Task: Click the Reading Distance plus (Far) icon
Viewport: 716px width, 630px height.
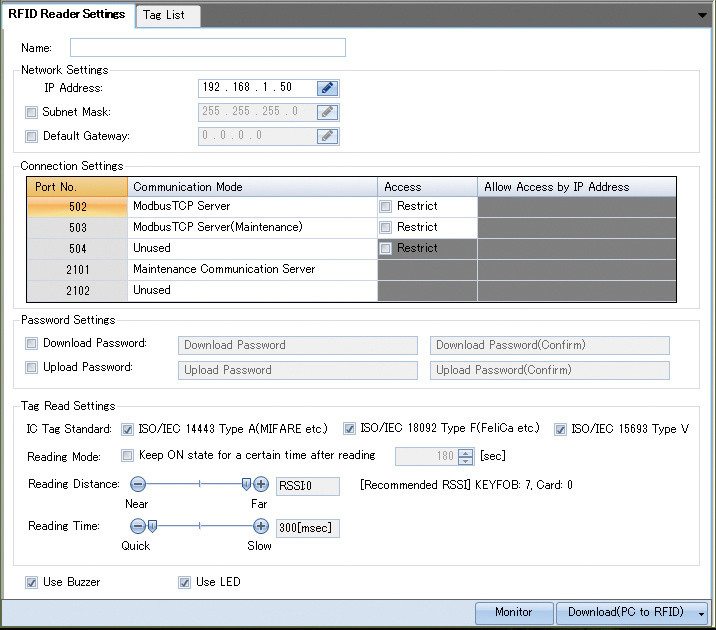Action: (261, 485)
